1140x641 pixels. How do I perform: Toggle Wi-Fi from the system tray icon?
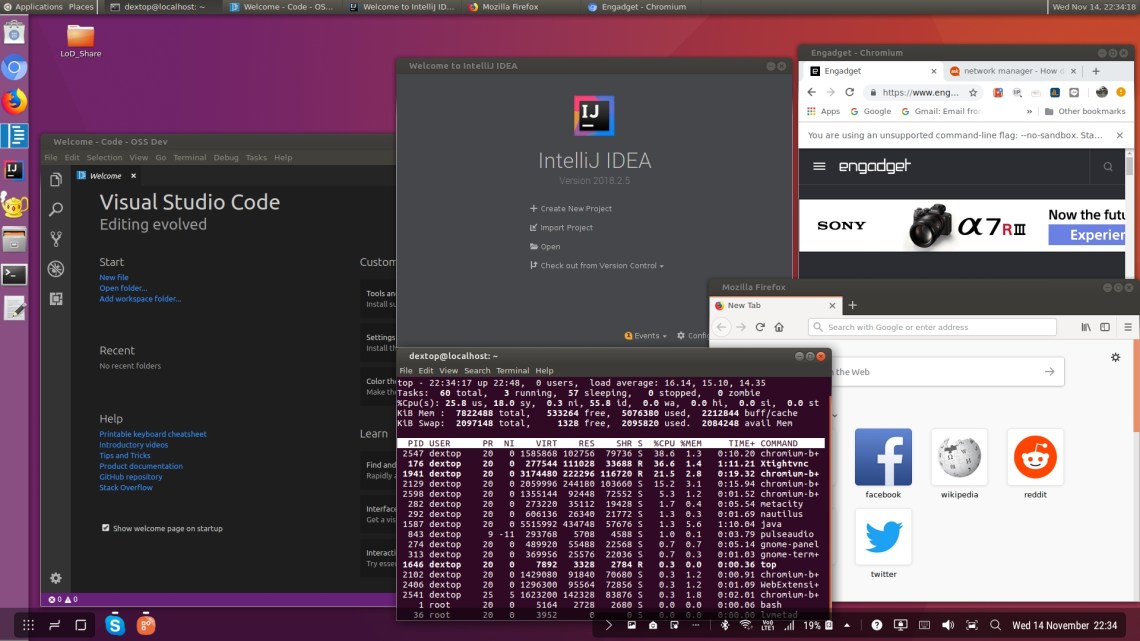click(x=746, y=624)
